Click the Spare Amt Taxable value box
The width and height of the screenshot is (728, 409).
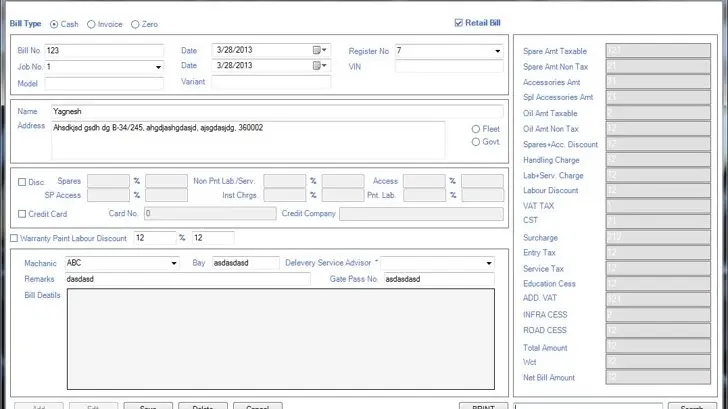[x=658, y=51]
